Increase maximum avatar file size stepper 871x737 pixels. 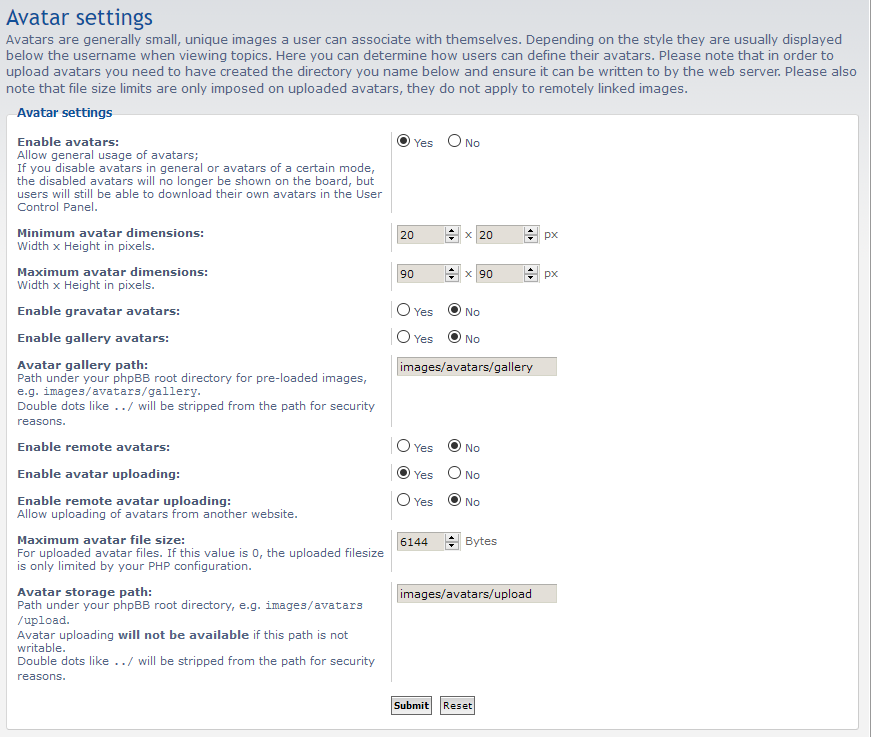point(451,538)
